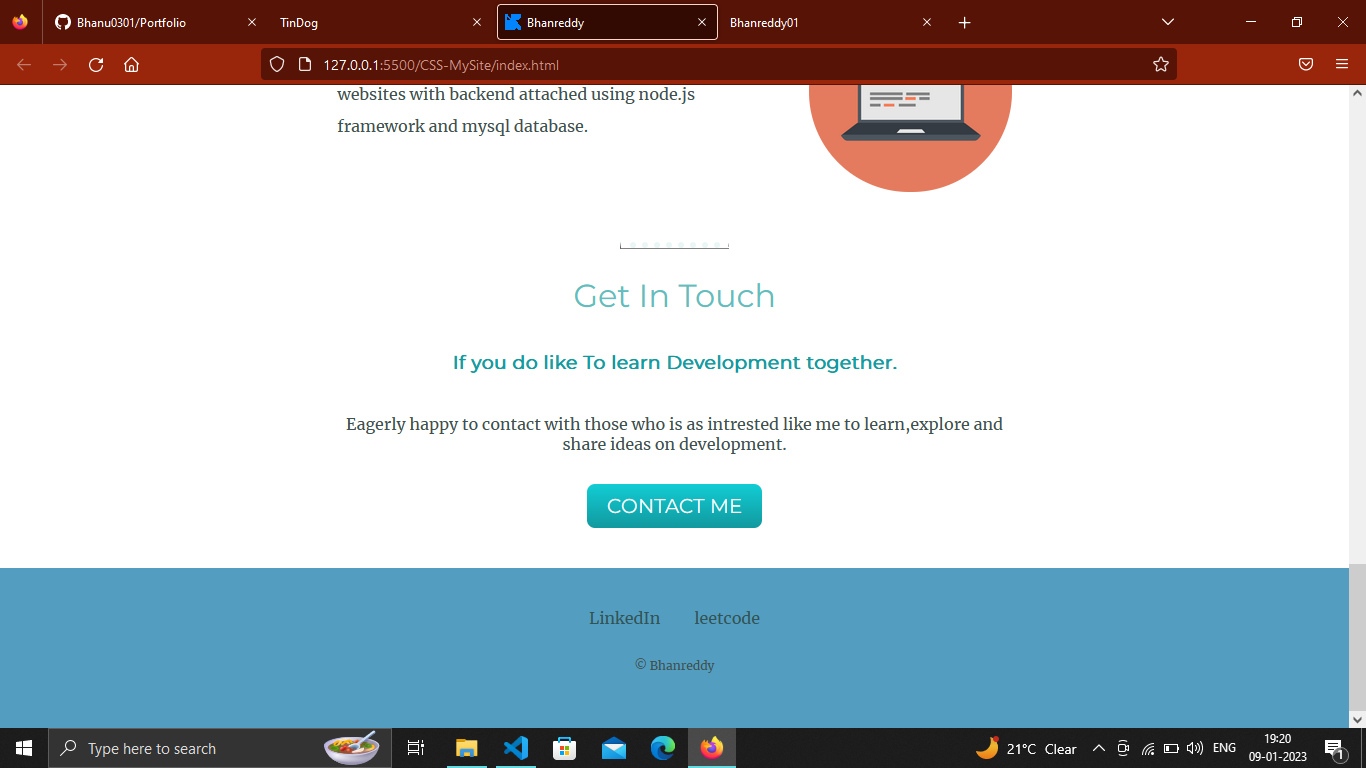
Task: Open the browser home page
Action: click(x=131, y=64)
